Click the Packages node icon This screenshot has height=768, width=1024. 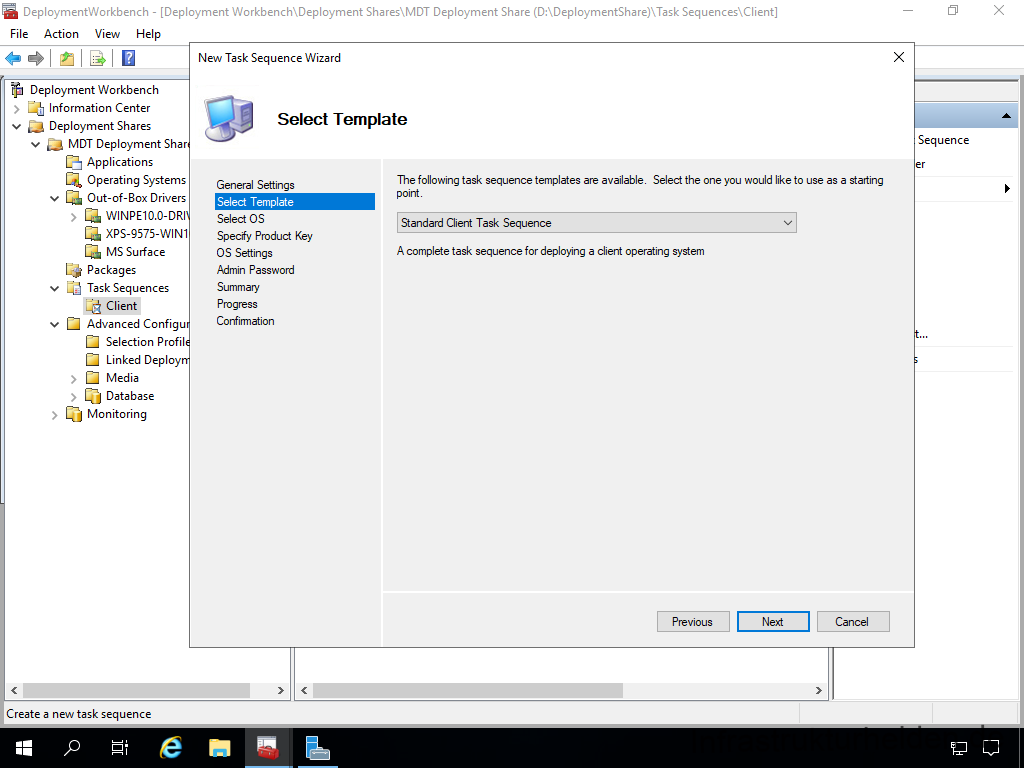74,270
